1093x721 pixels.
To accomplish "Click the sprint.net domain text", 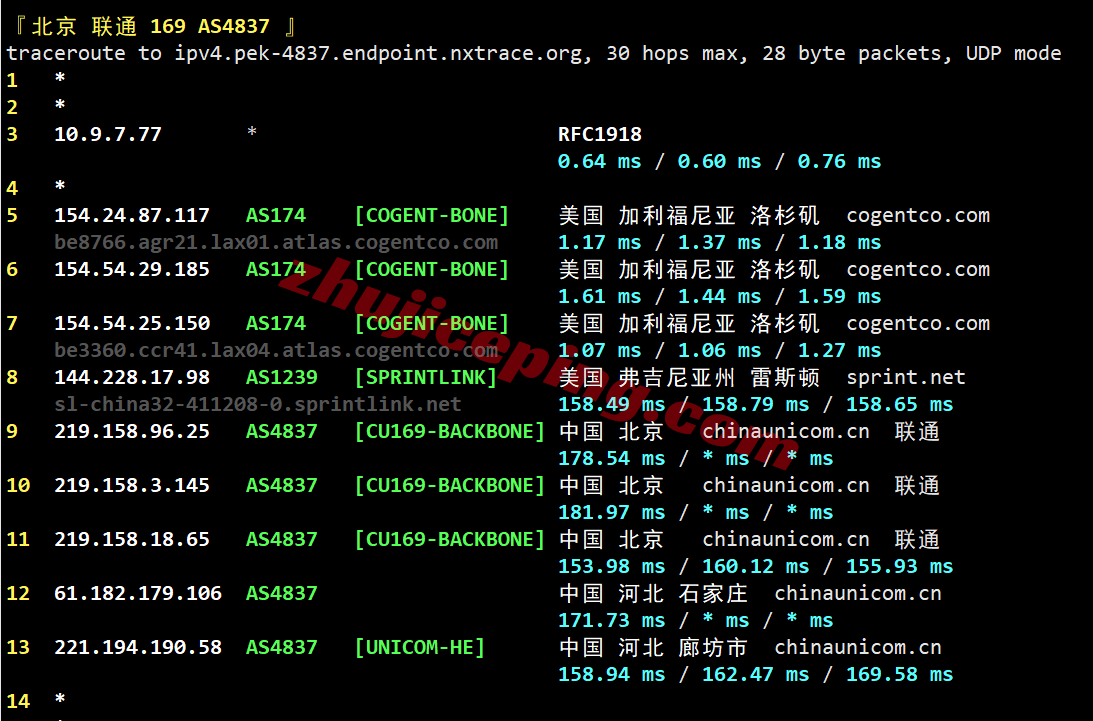I will coord(905,377).
